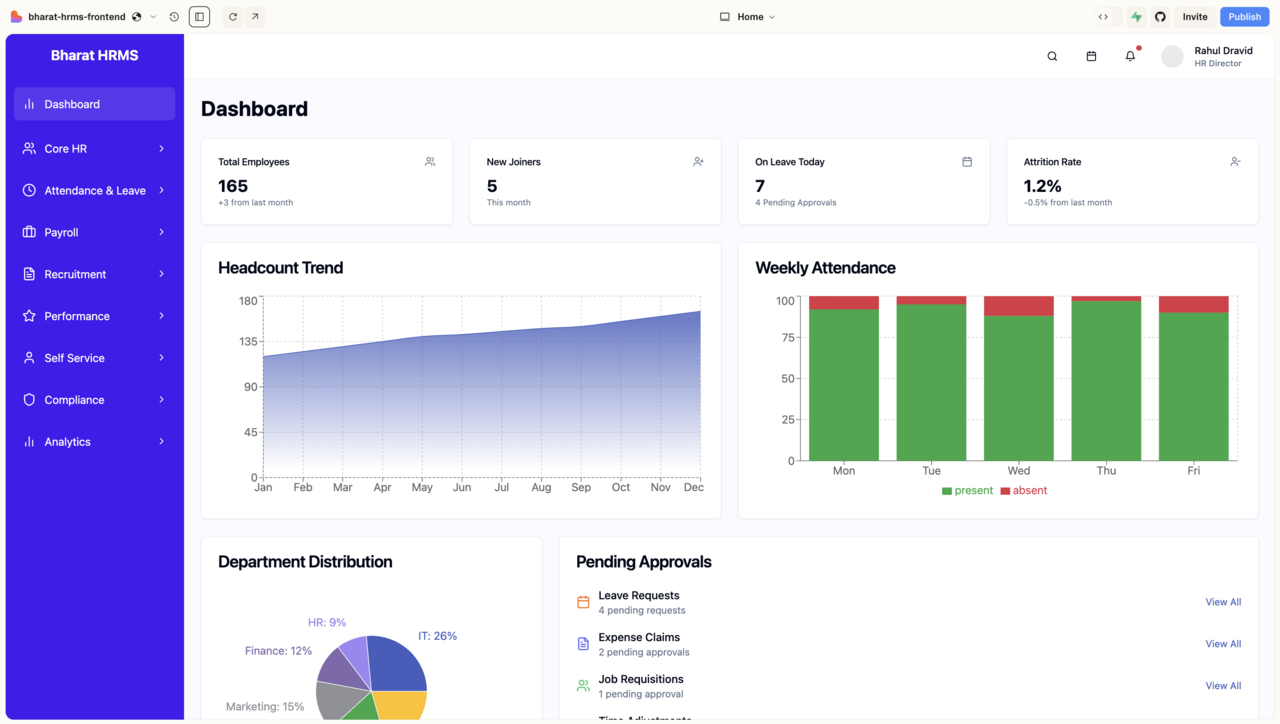Click the GitHub icon in the top toolbar
Screen dimensions: 1280x724
click(x=1160, y=16)
